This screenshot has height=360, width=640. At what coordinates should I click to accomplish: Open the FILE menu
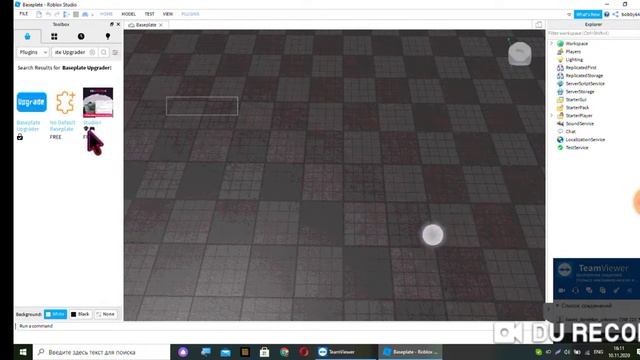point(24,14)
